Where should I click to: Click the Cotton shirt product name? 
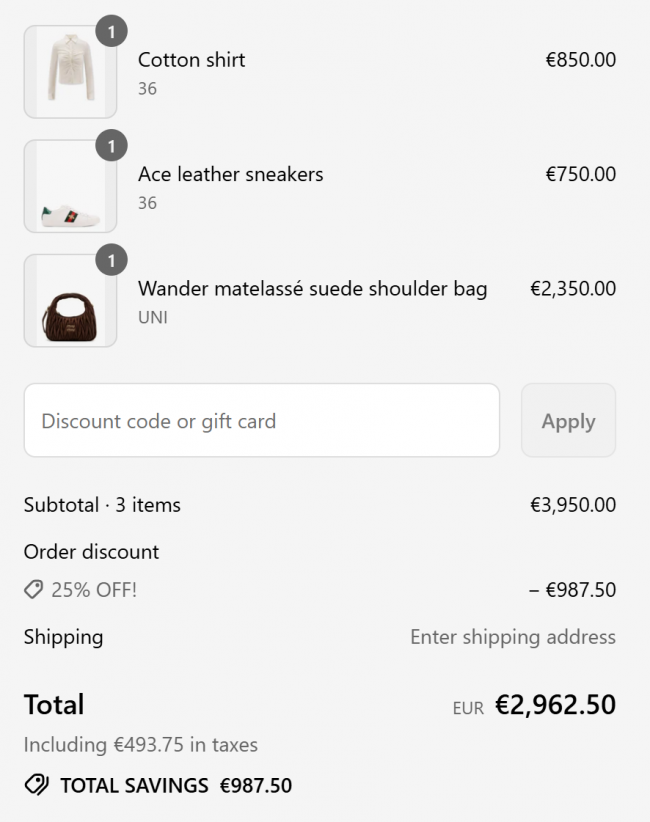tap(191, 60)
